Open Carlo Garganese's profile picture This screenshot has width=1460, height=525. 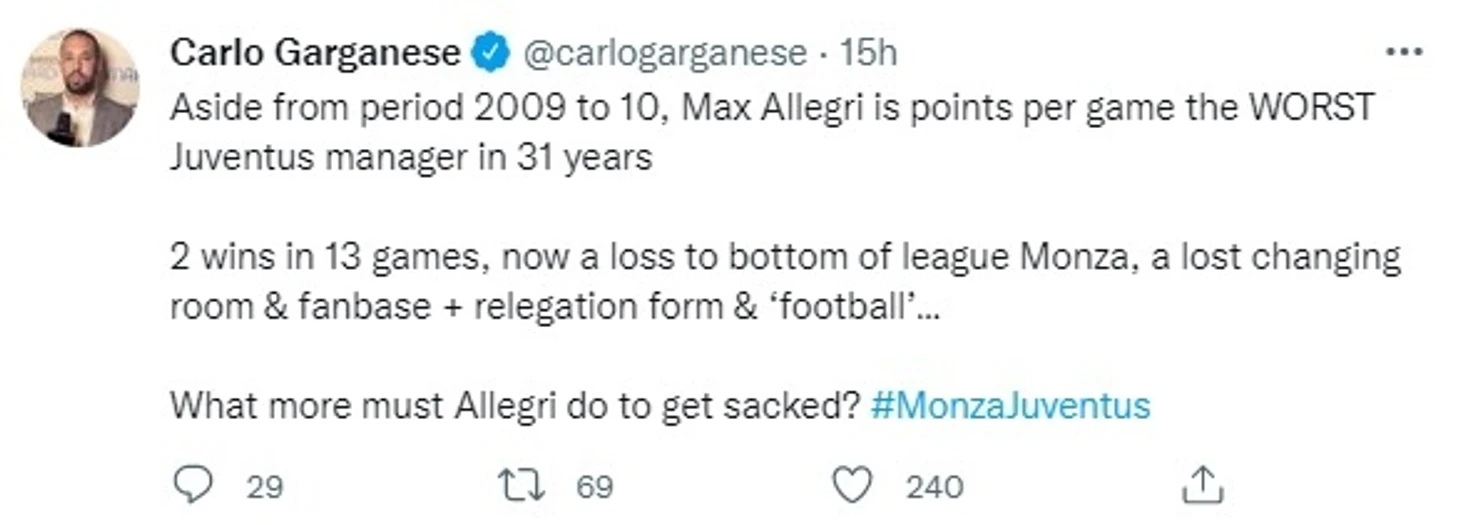79,87
